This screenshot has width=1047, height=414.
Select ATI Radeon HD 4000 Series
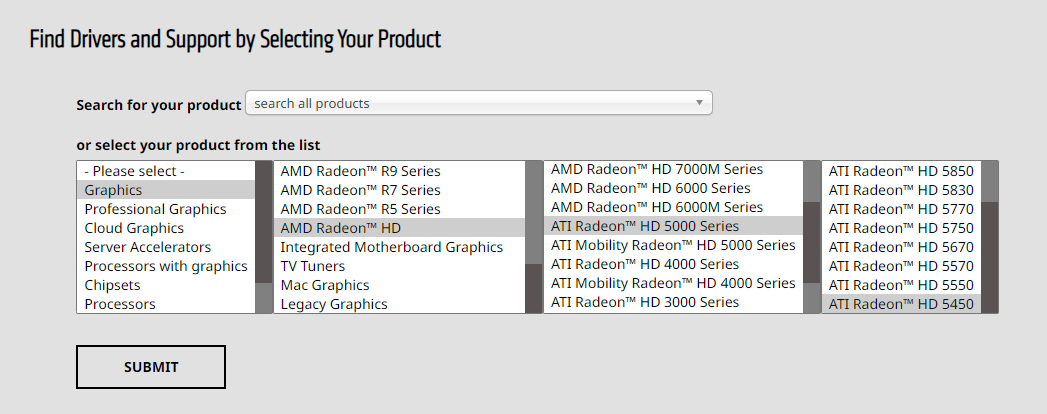coord(645,264)
